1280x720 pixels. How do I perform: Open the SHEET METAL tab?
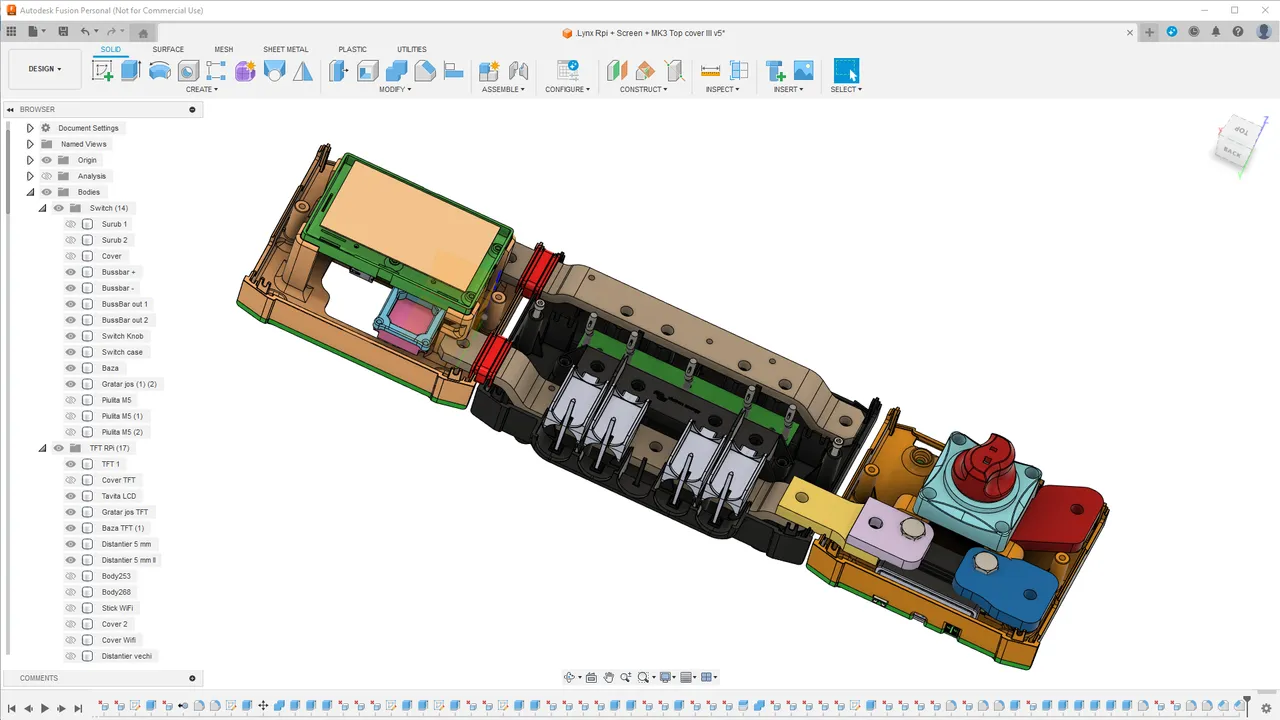[x=286, y=49]
